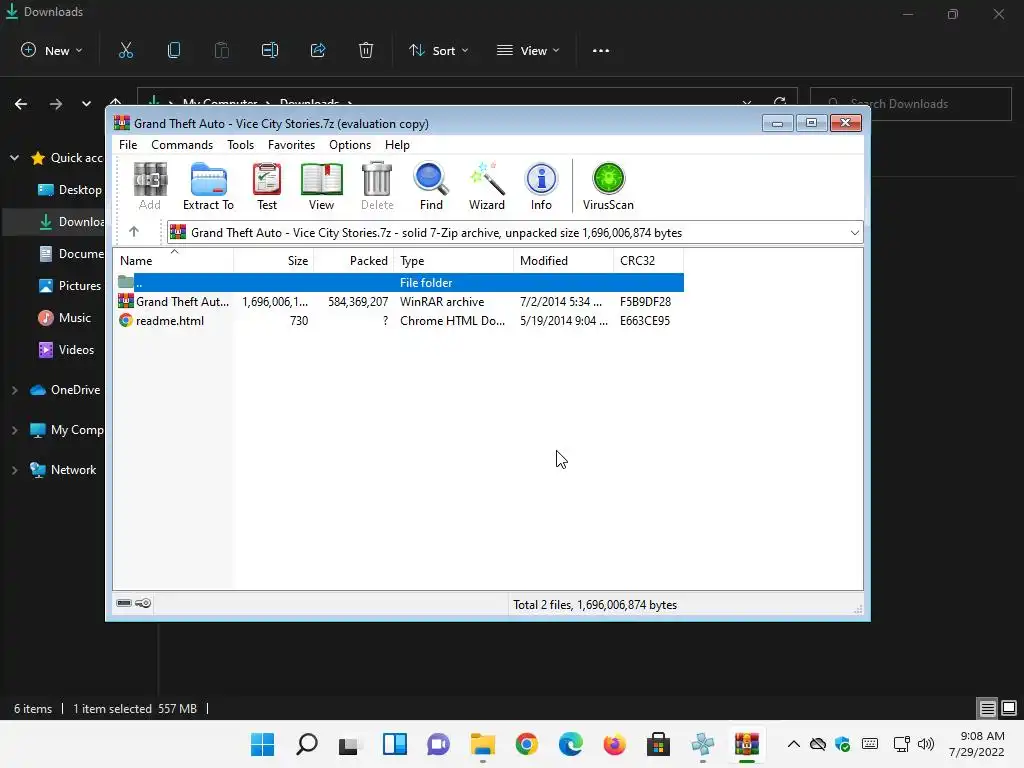Sort WinRAR list by CRC32 column
This screenshot has height=768, width=1024.
pyautogui.click(x=648, y=260)
